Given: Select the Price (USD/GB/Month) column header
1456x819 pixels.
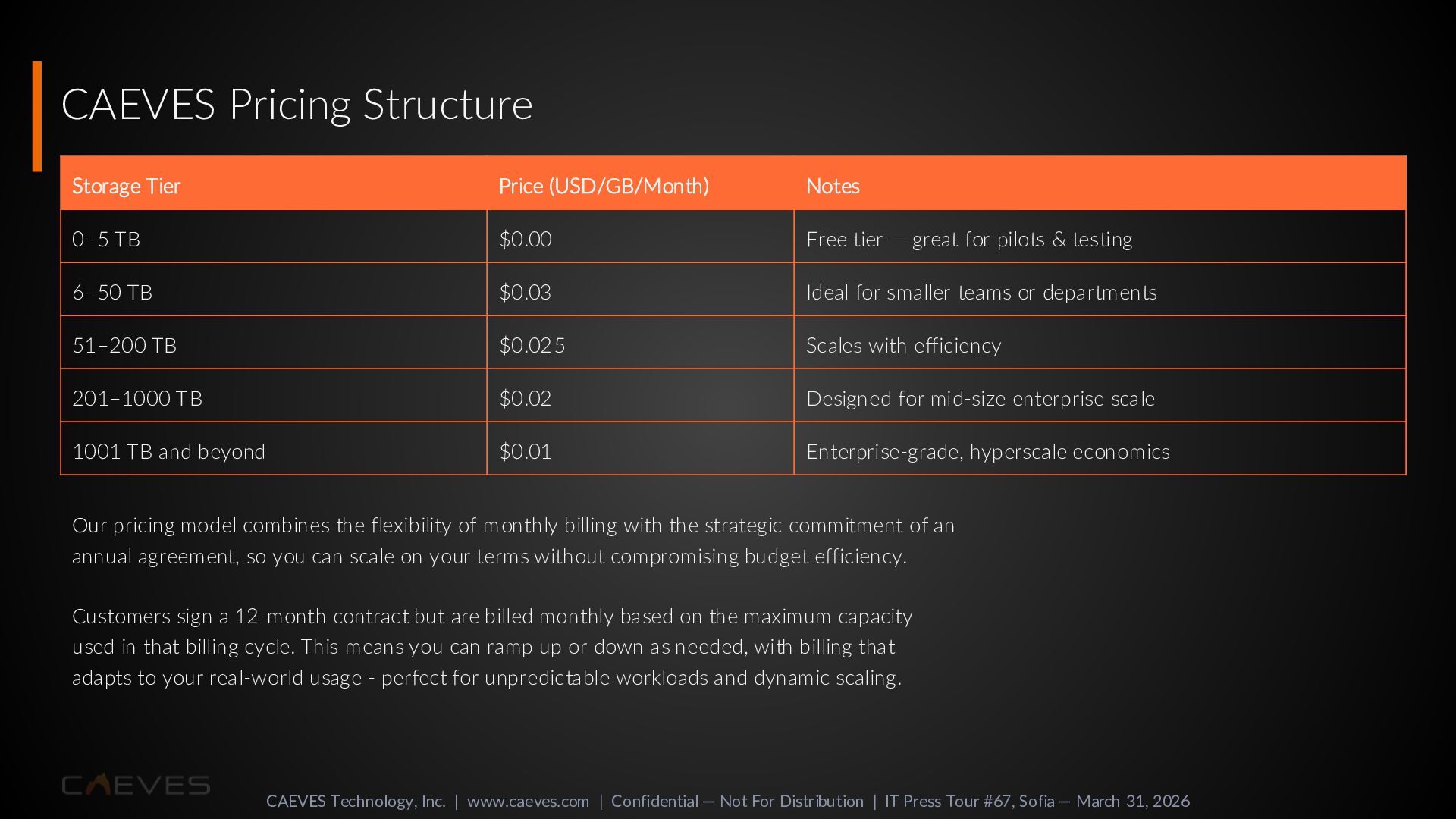Looking at the screenshot, I should pyautogui.click(x=604, y=186).
